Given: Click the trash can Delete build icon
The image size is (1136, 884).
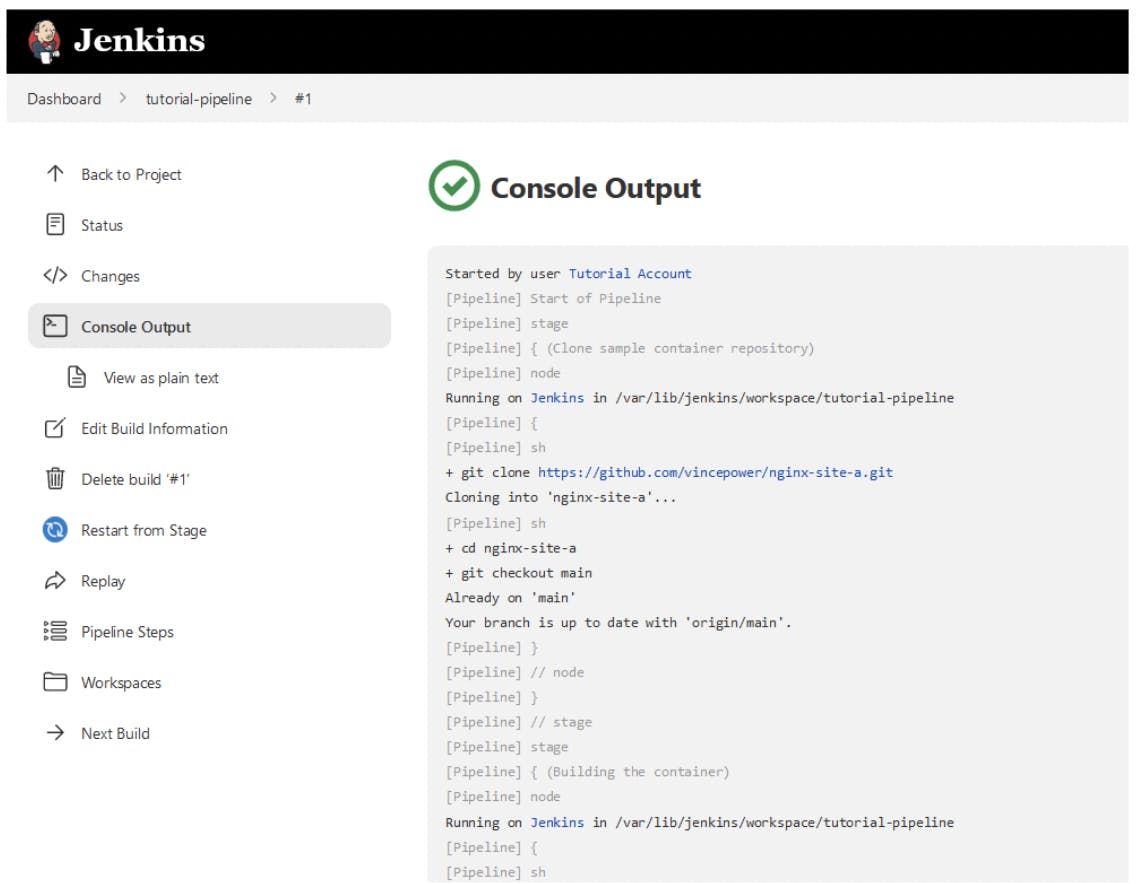Looking at the screenshot, I should tap(55, 478).
